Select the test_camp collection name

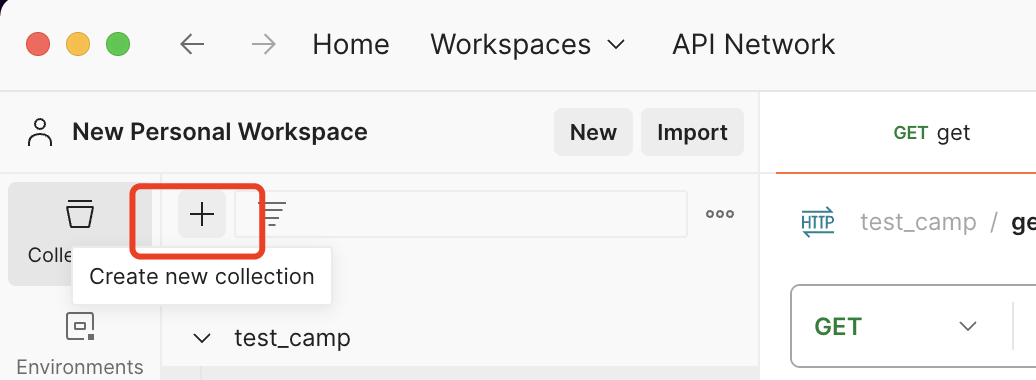tap(292, 338)
